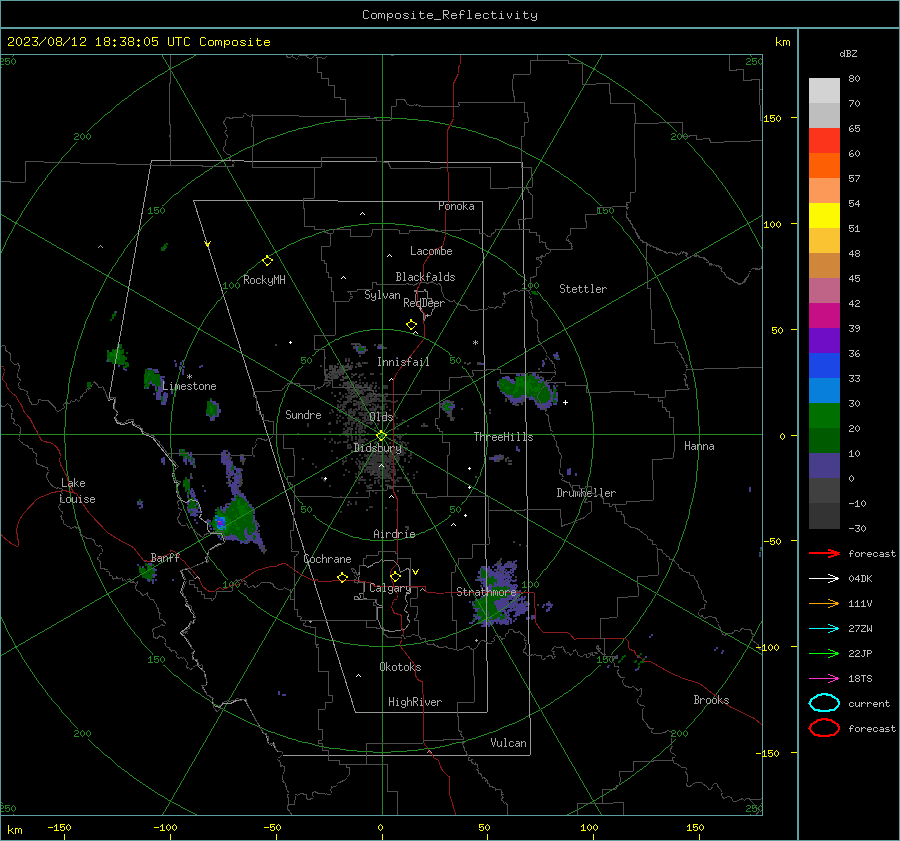Click the Lacombe label
The image size is (900, 841).
pos(431,251)
